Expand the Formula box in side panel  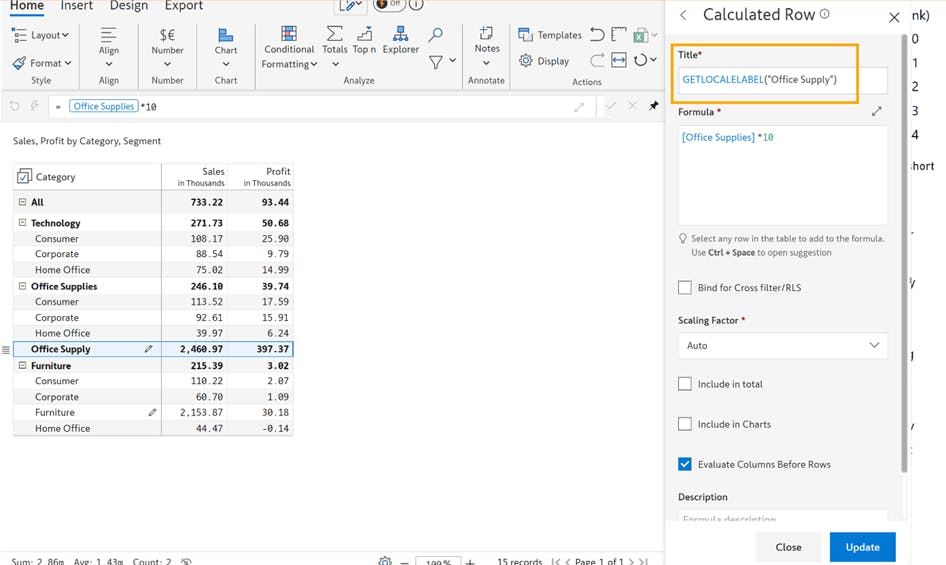click(877, 111)
